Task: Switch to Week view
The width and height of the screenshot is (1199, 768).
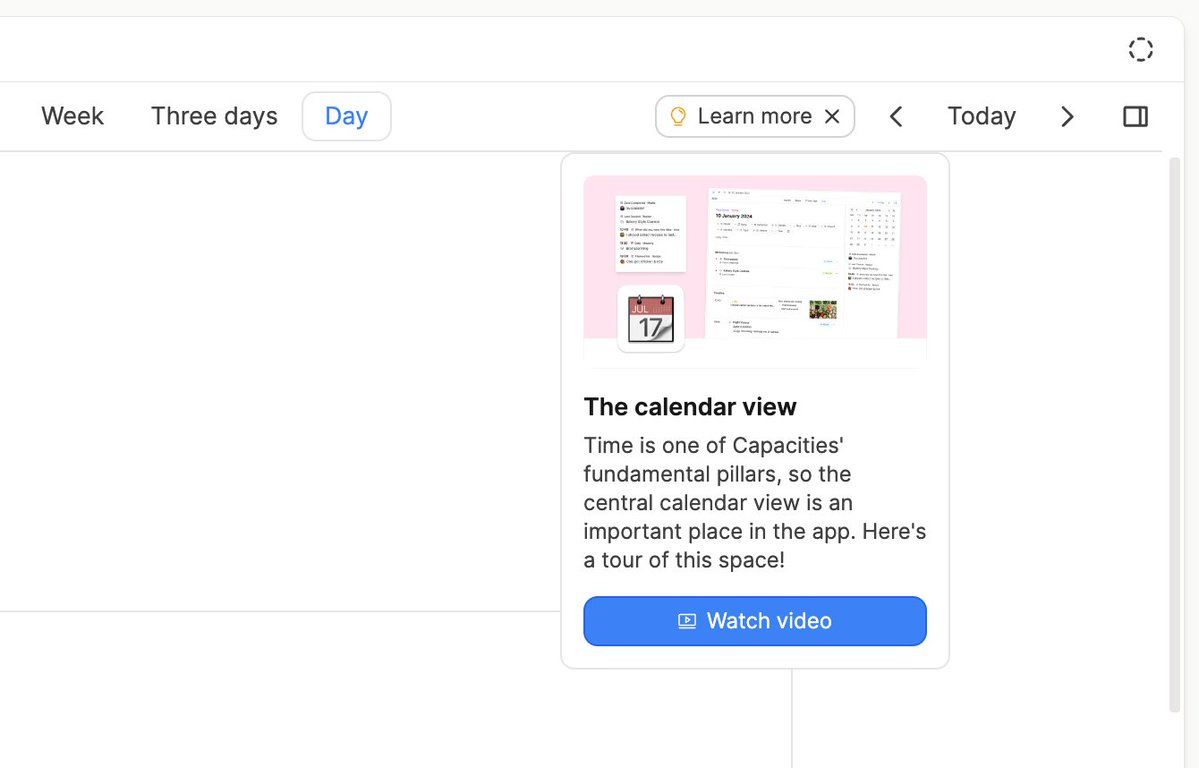Action: 71,116
